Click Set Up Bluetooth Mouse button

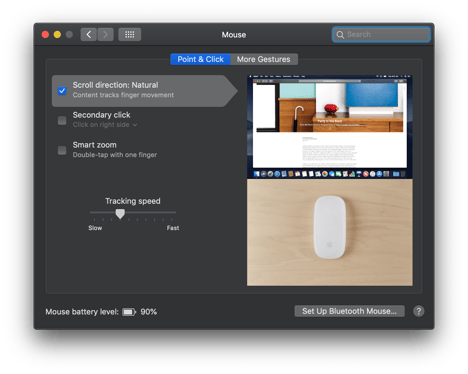pyautogui.click(x=349, y=311)
